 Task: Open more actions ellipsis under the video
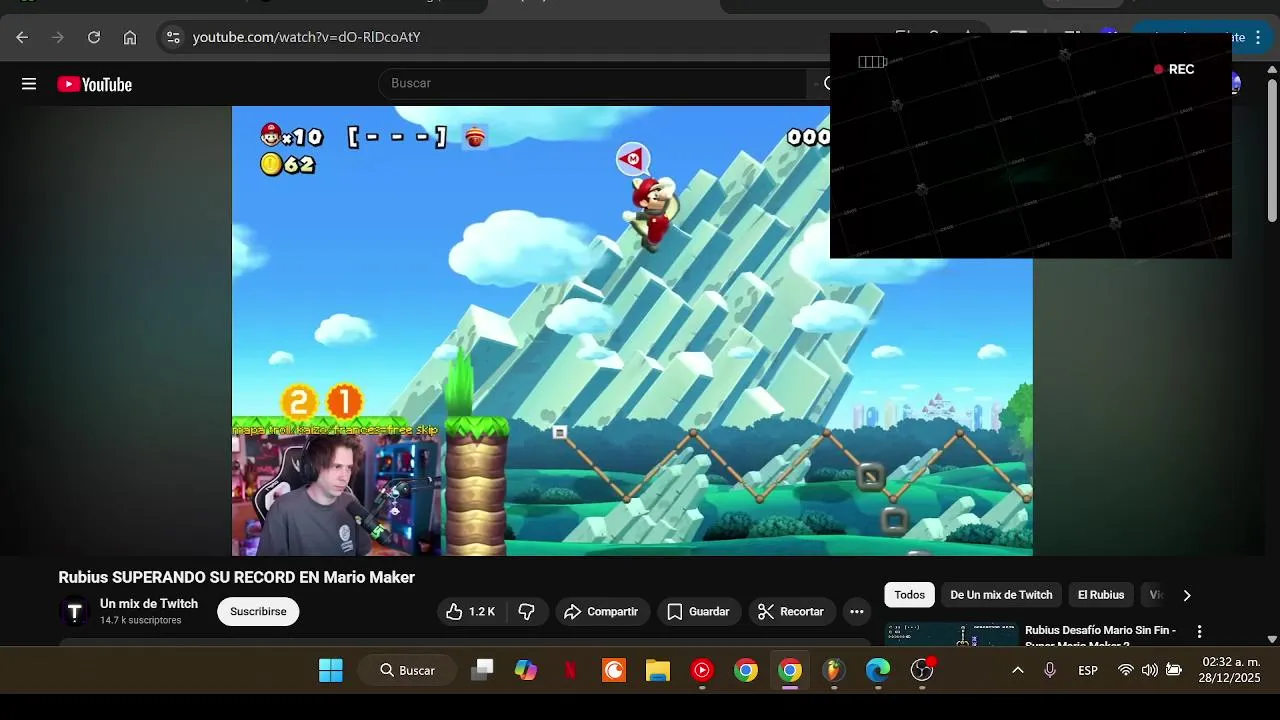click(856, 611)
